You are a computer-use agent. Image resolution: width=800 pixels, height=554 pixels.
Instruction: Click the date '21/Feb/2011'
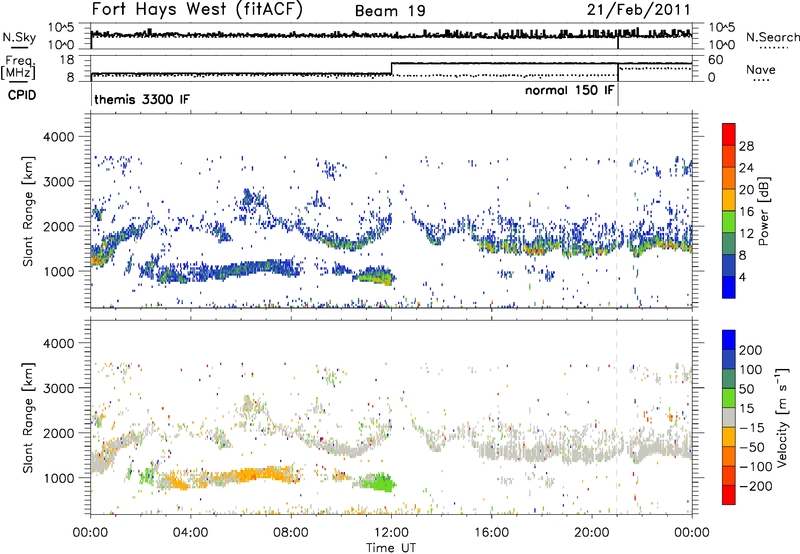[x=638, y=9]
